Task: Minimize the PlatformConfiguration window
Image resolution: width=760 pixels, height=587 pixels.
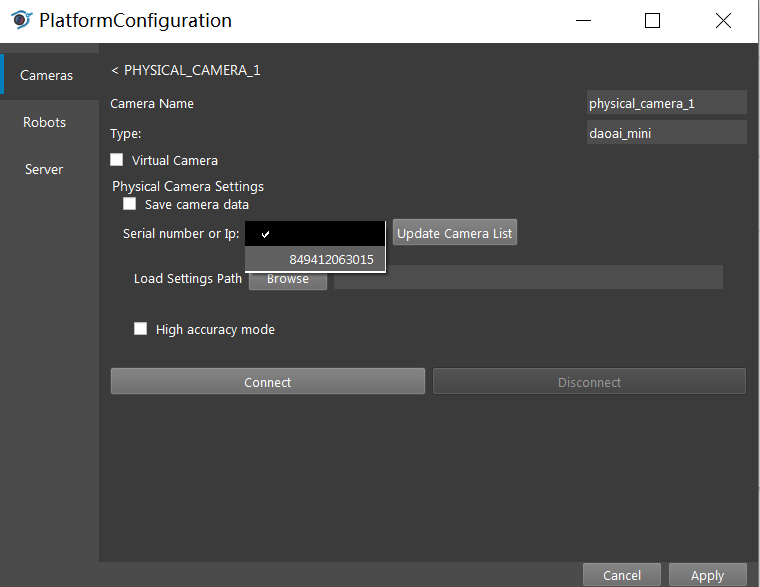Action: [583, 21]
